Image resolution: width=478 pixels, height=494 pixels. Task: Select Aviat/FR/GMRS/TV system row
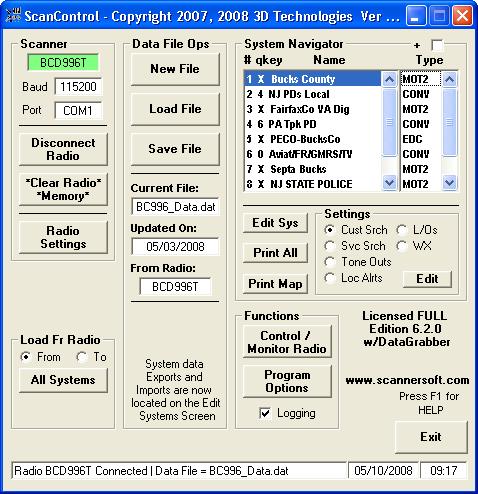313,154
